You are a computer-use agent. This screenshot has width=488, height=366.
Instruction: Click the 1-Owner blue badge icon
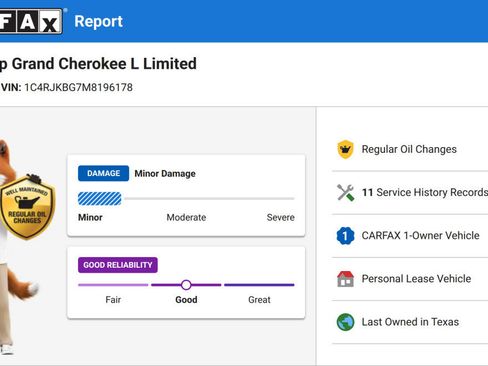(345, 236)
